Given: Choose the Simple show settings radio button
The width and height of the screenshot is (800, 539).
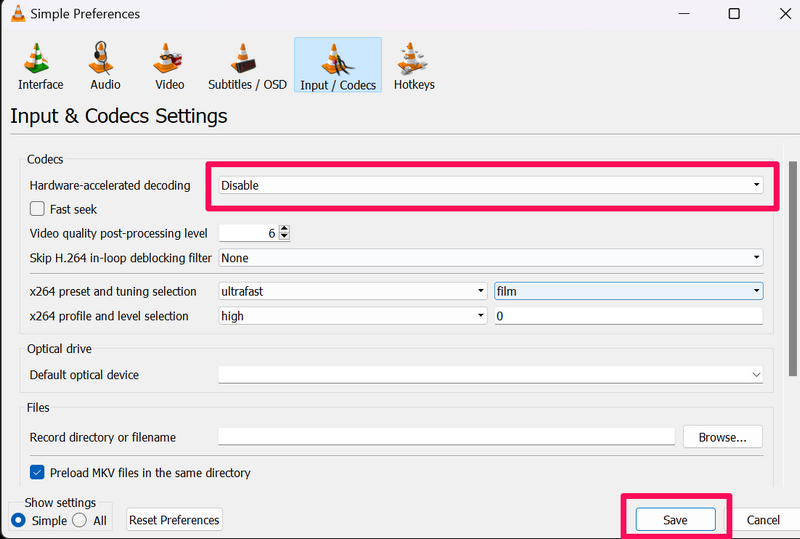Looking at the screenshot, I should click(x=19, y=520).
